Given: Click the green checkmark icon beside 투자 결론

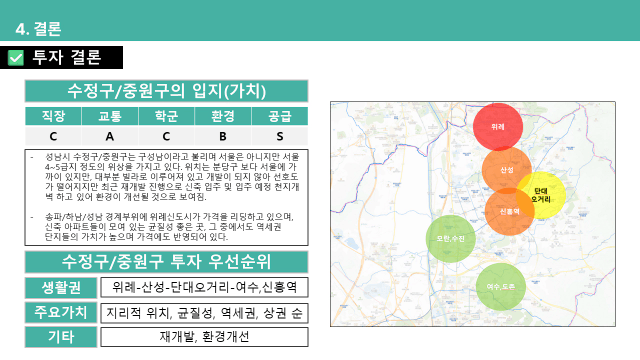Looking at the screenshot, I should pos(16,58).
